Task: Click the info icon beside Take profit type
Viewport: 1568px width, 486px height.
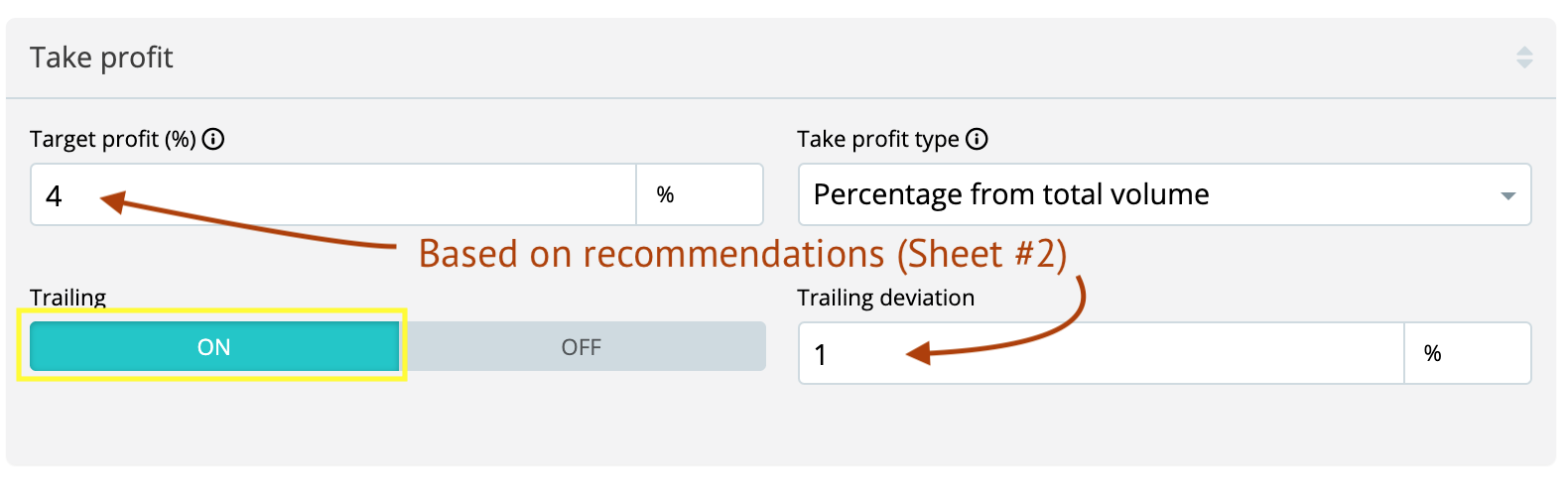Action: click(x=977, y=139)
